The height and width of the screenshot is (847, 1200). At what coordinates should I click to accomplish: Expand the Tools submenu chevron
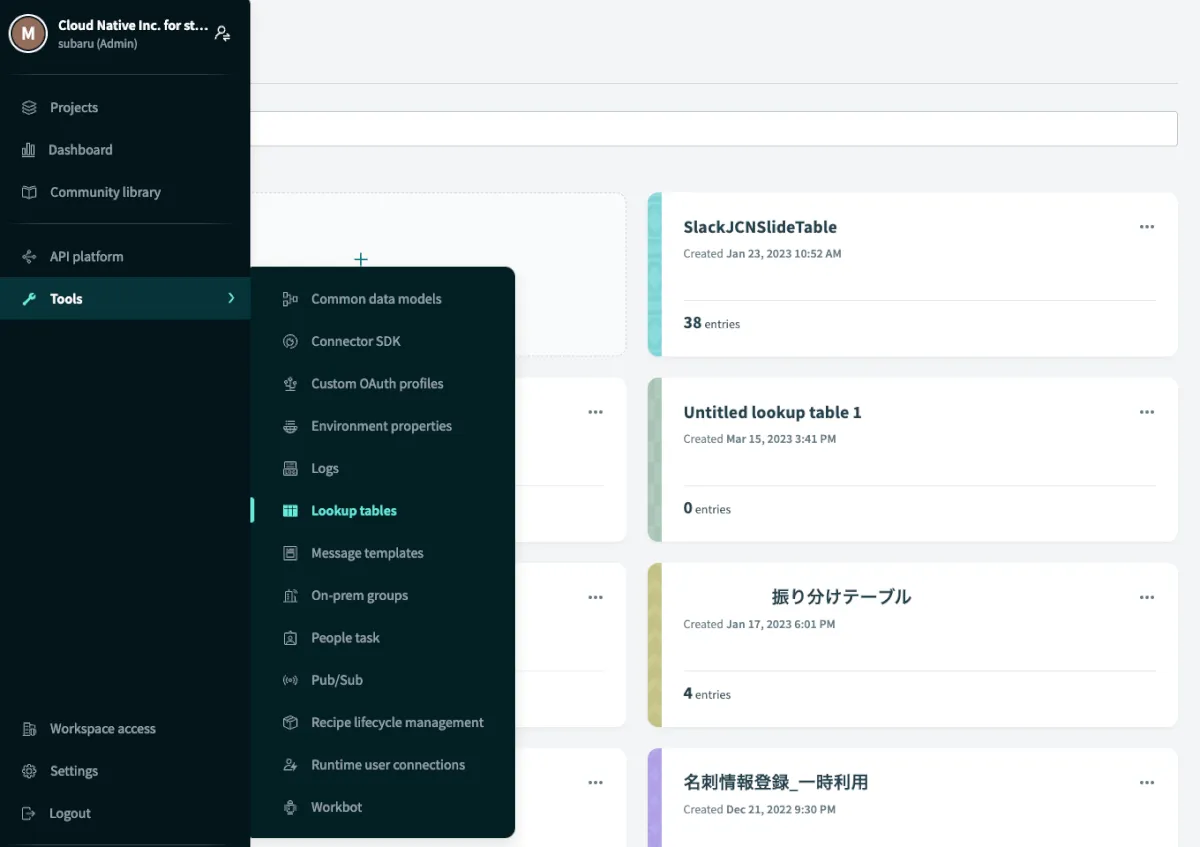click(x=231, y=299)
